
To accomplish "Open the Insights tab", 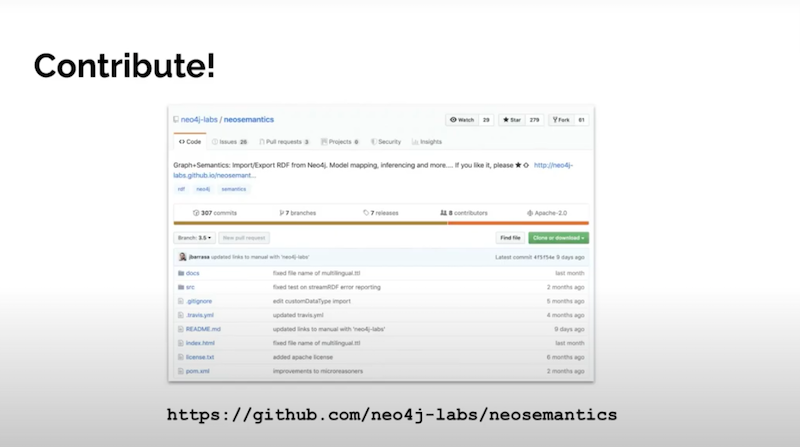I will click(427, 142).
